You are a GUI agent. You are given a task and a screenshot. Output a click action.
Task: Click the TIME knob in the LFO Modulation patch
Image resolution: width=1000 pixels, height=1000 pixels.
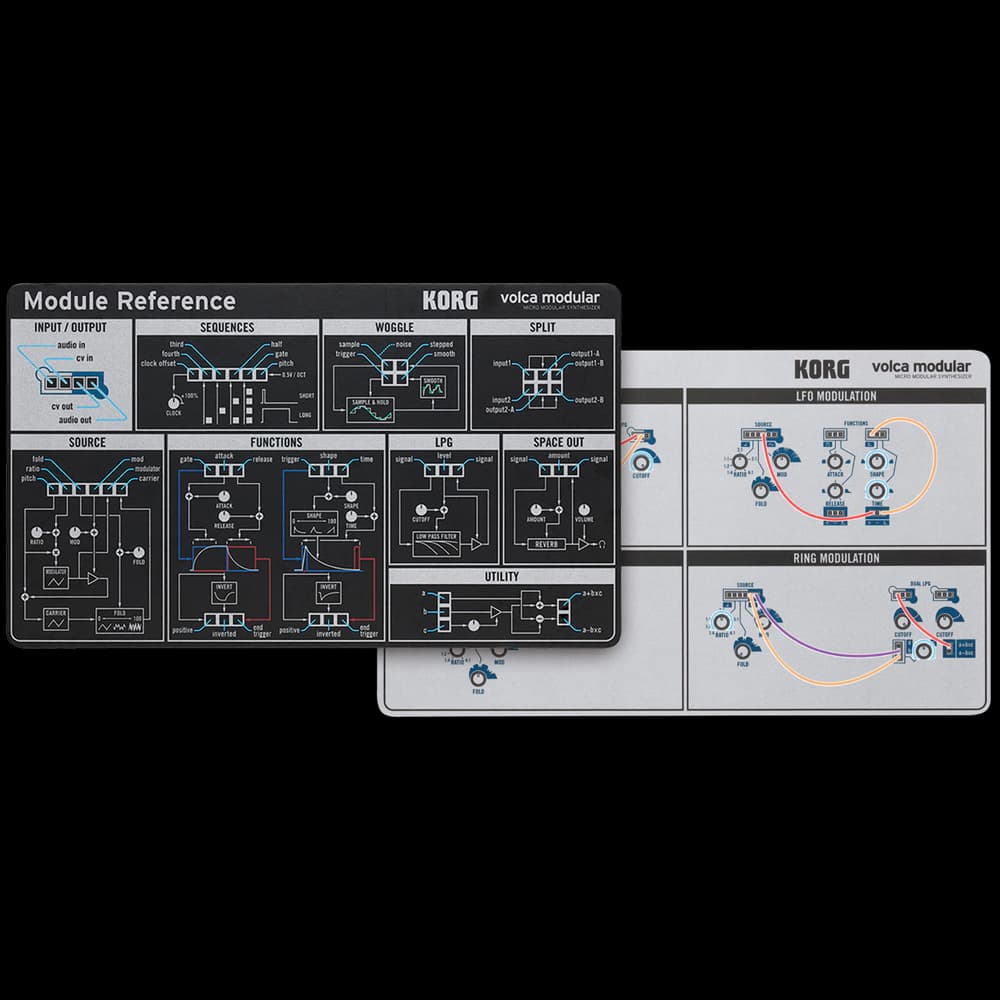coord(877,490)
